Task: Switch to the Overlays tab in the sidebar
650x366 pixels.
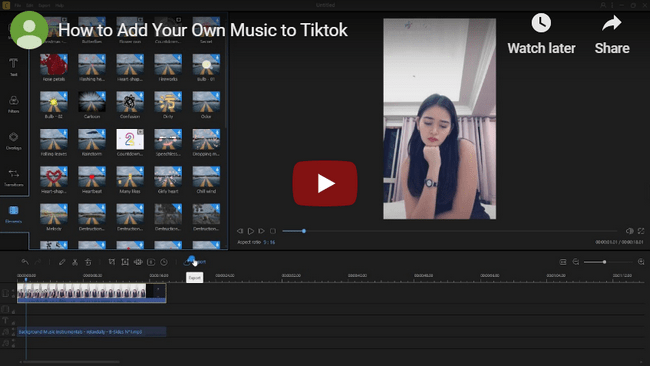Action: click(x=13, y=141)
